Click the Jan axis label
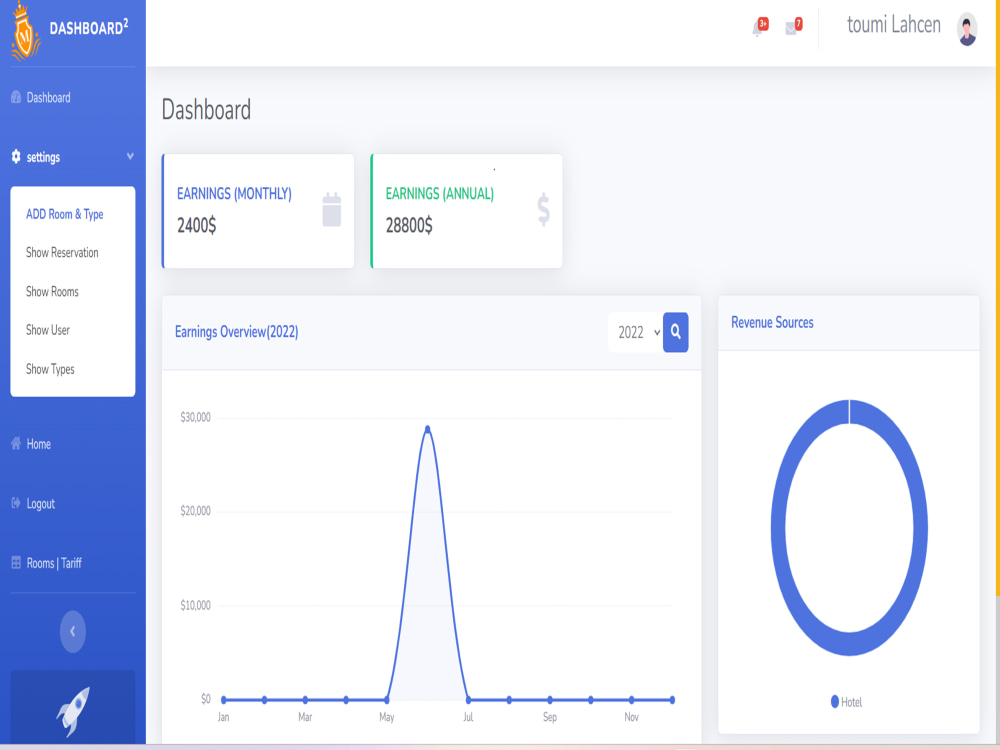The image size is (1000, 750). point(223,717)
